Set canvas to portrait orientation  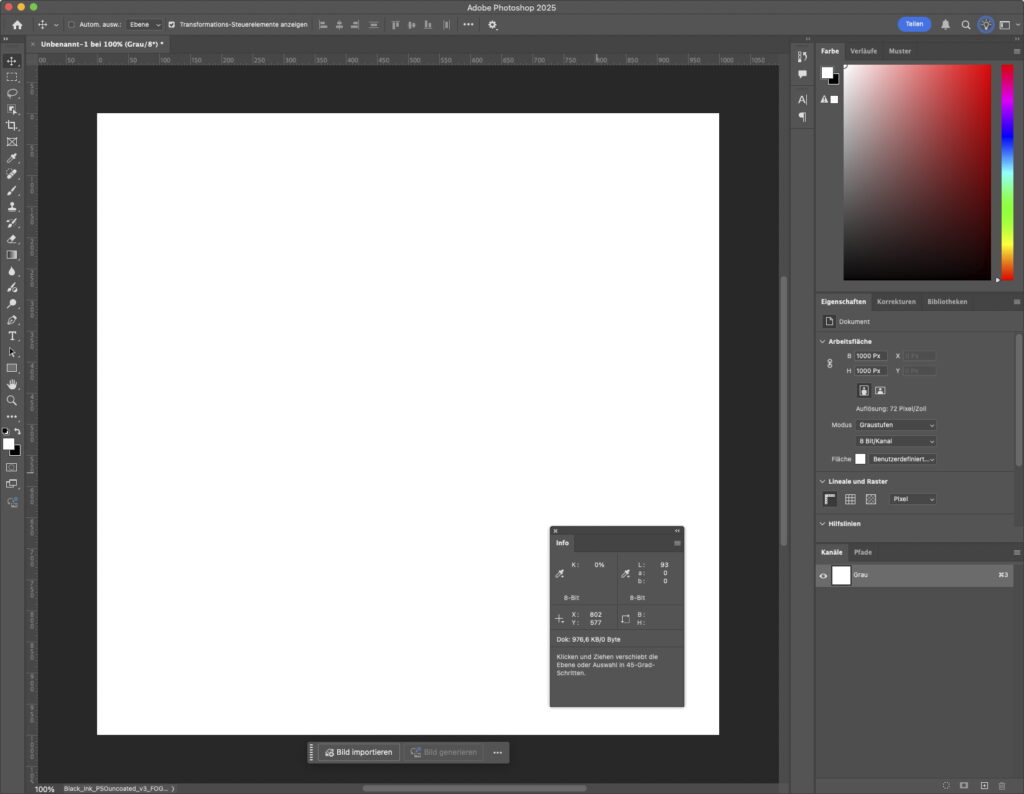pos(863,390)
